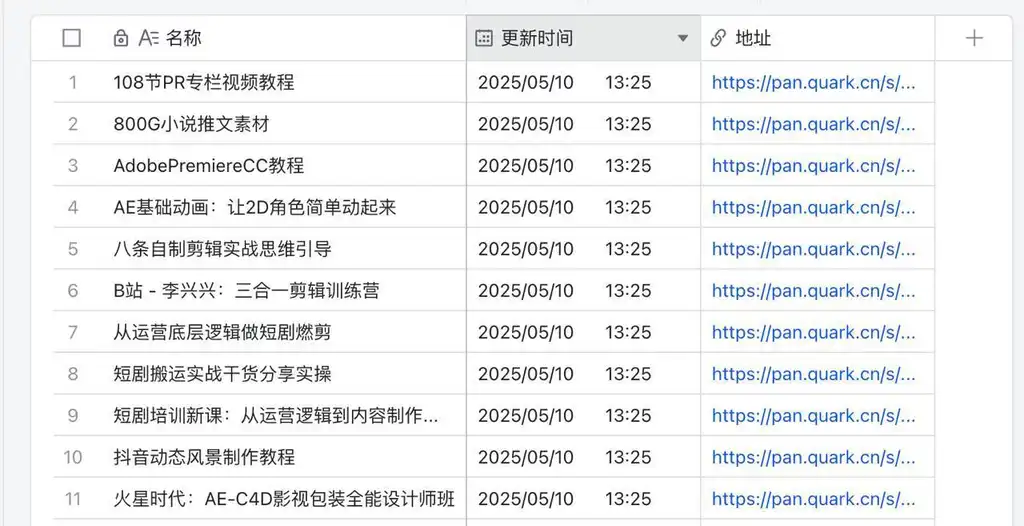Open link for 108节PR专栏视频教程
This screenshot has width=1024, height=526.
tap(814, 82)
